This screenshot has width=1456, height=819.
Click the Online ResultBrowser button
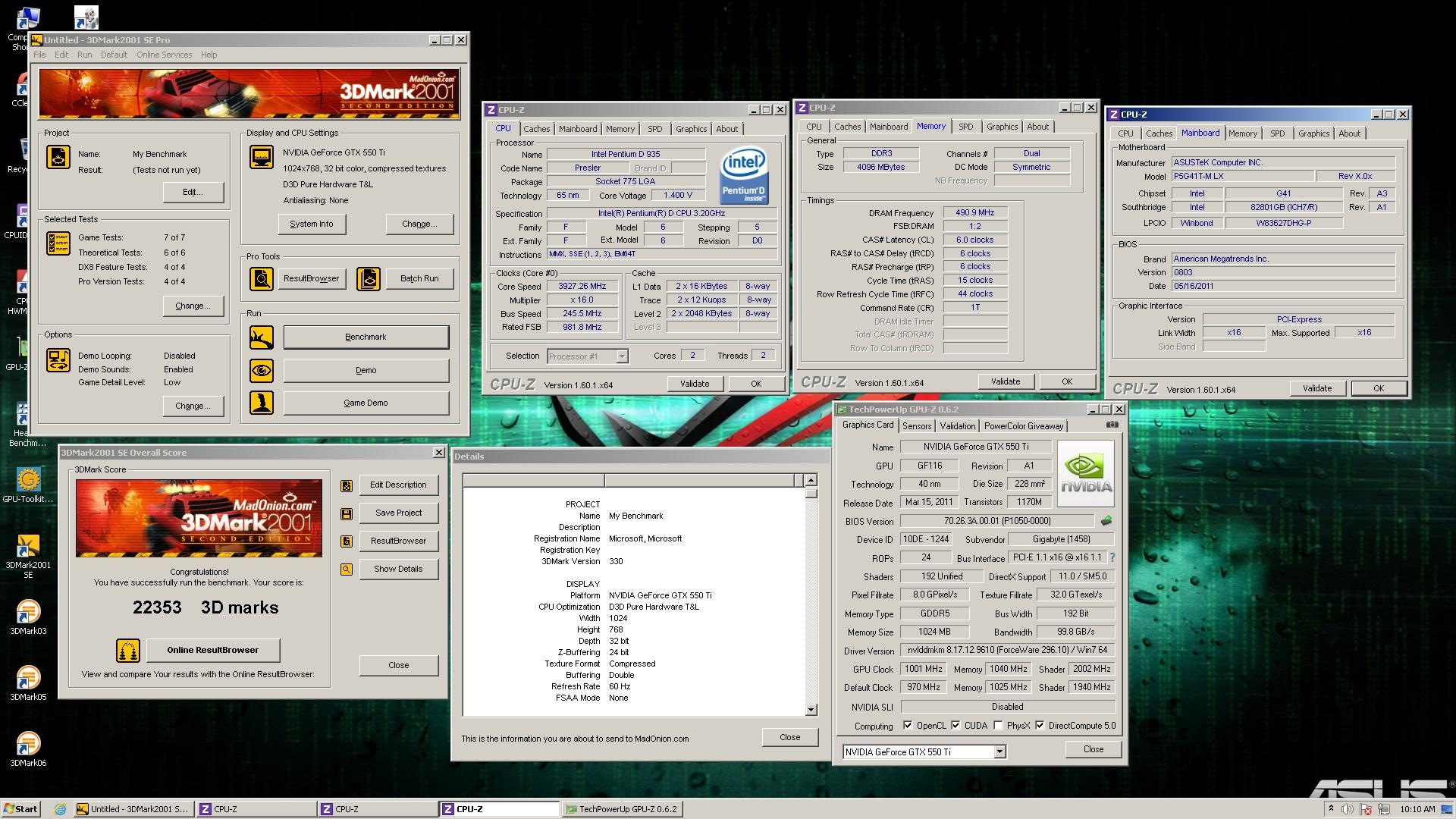tap(212, 650)
